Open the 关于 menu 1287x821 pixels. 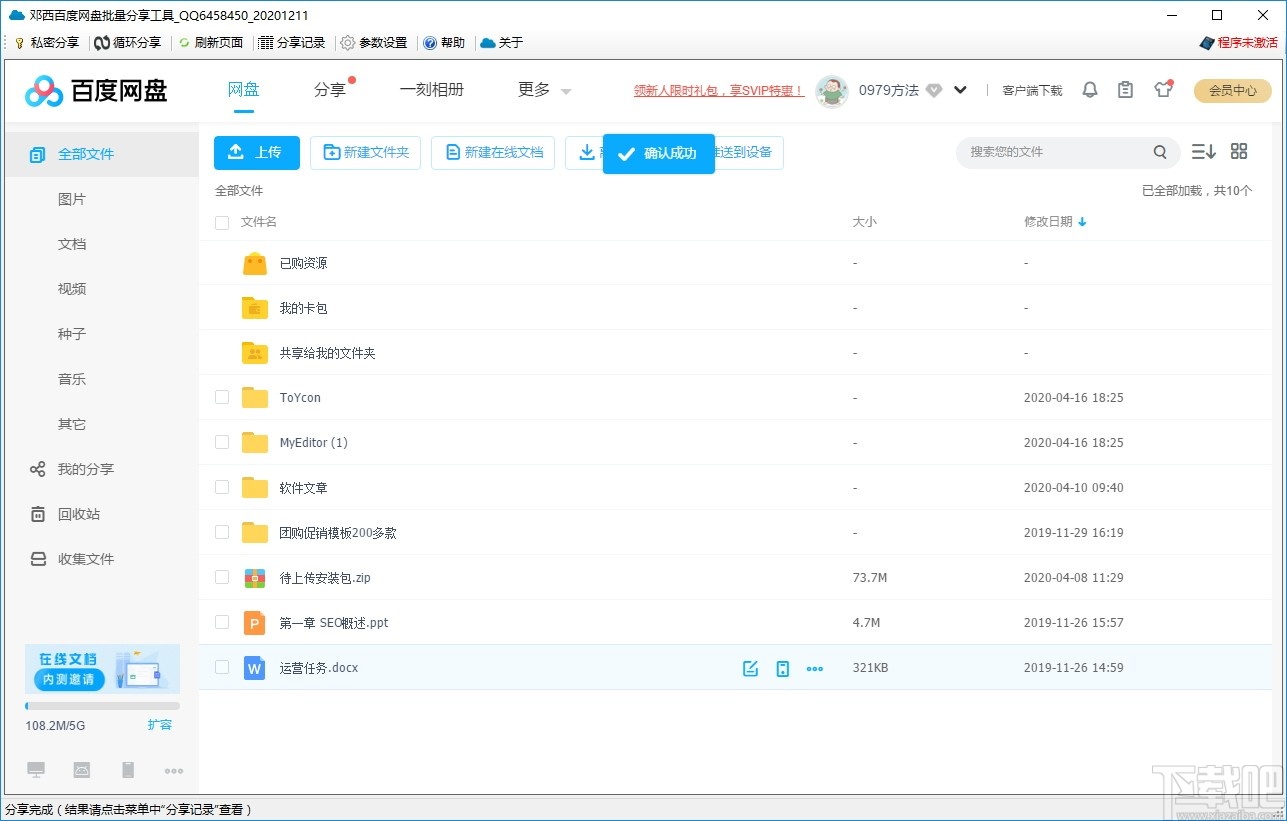click(501, 43)
